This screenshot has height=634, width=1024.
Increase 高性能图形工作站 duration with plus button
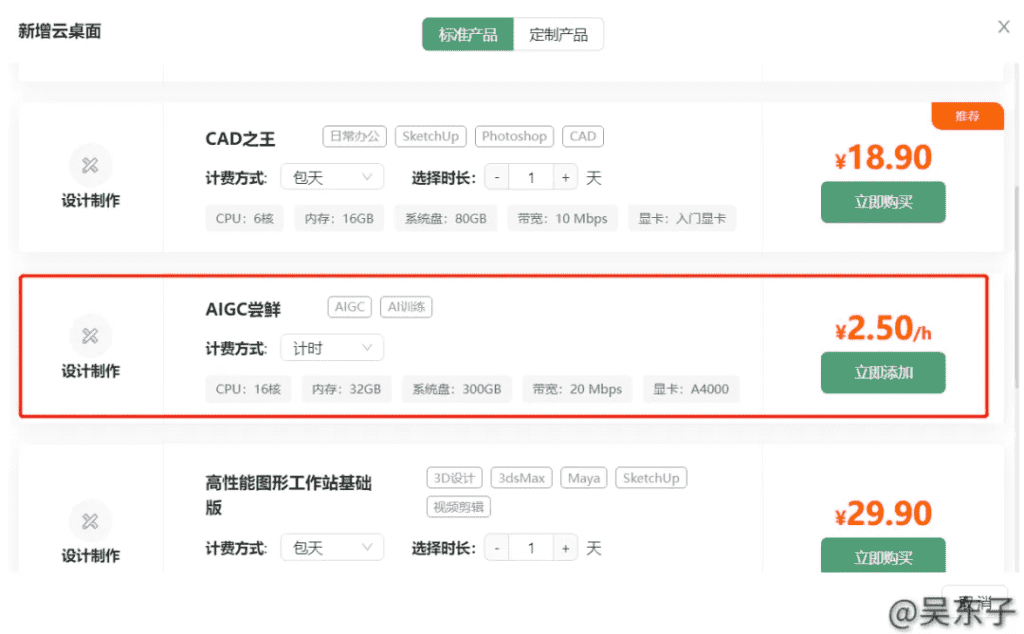pos(566,548)
